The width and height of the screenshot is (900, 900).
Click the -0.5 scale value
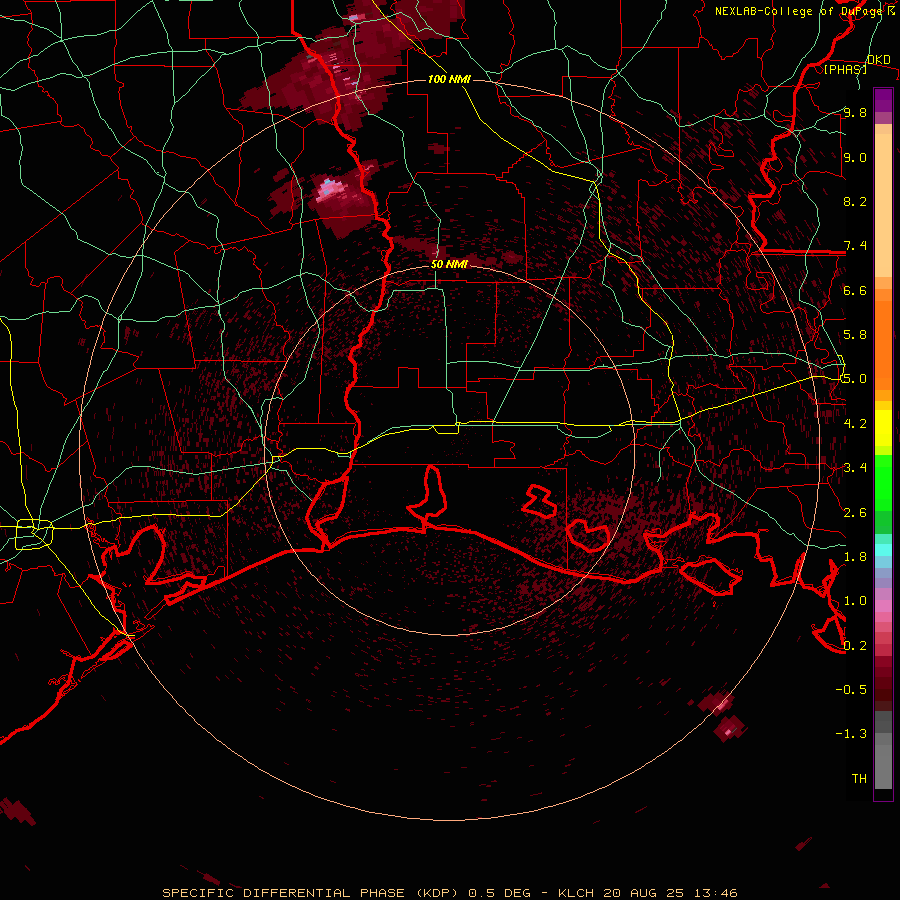pyautogui.click(x=851, y=690)
